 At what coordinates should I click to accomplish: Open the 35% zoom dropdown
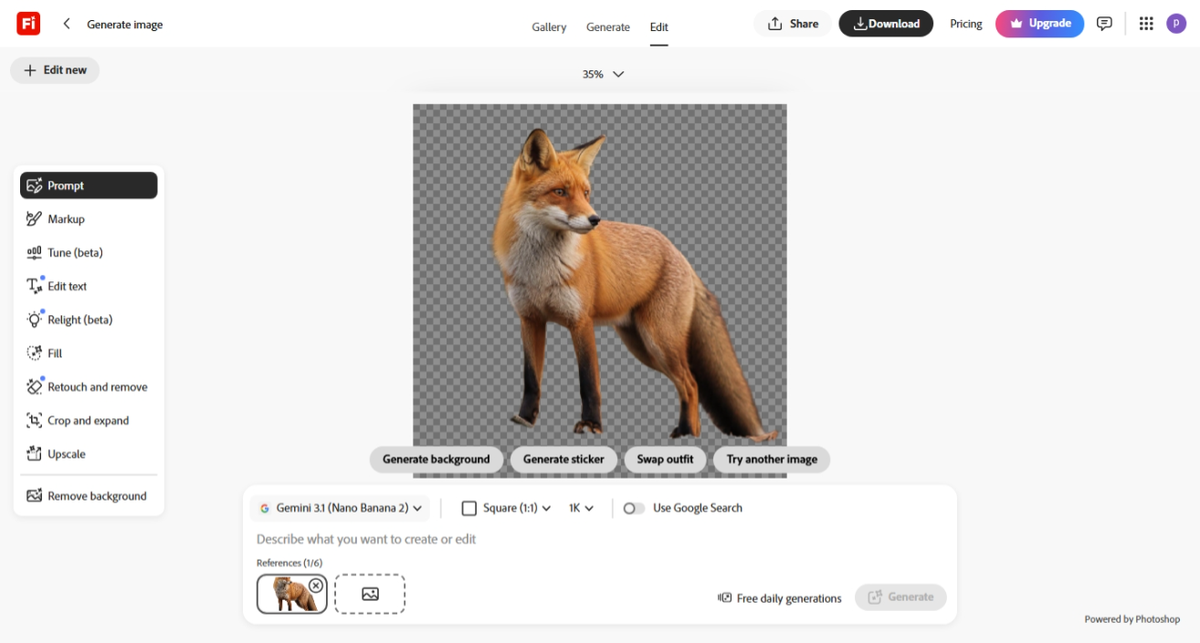[603, 74]
